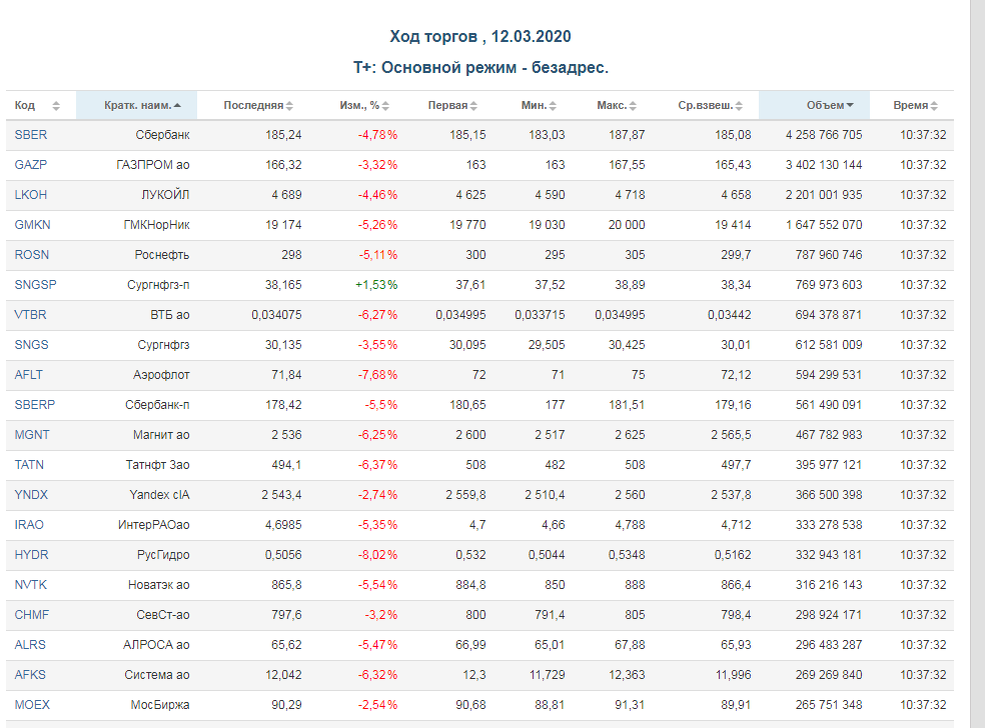Open AFKS ticker link
The width and height of the screenshot is (985, 728).
pos(30,675)
